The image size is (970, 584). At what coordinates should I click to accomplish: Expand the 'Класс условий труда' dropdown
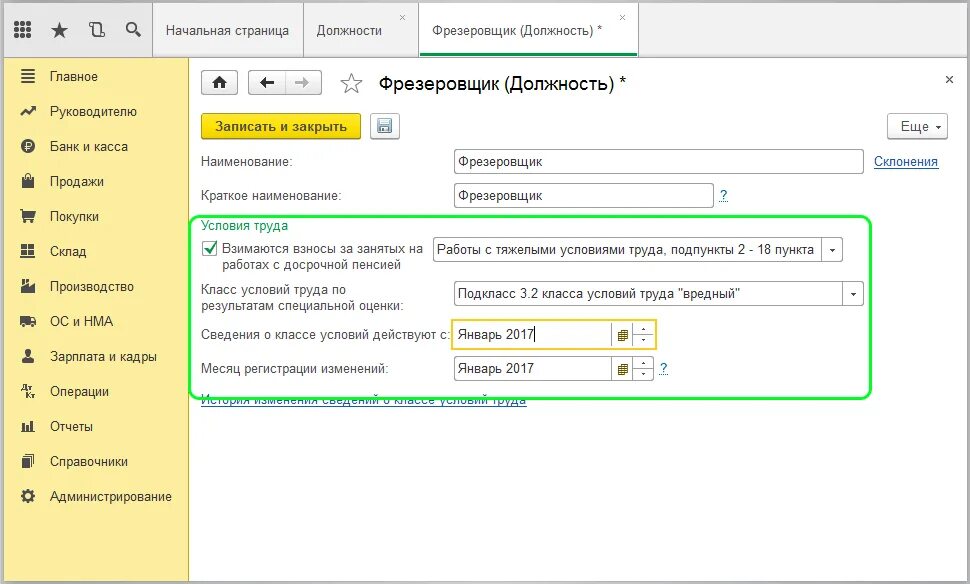tap(851, 293)
